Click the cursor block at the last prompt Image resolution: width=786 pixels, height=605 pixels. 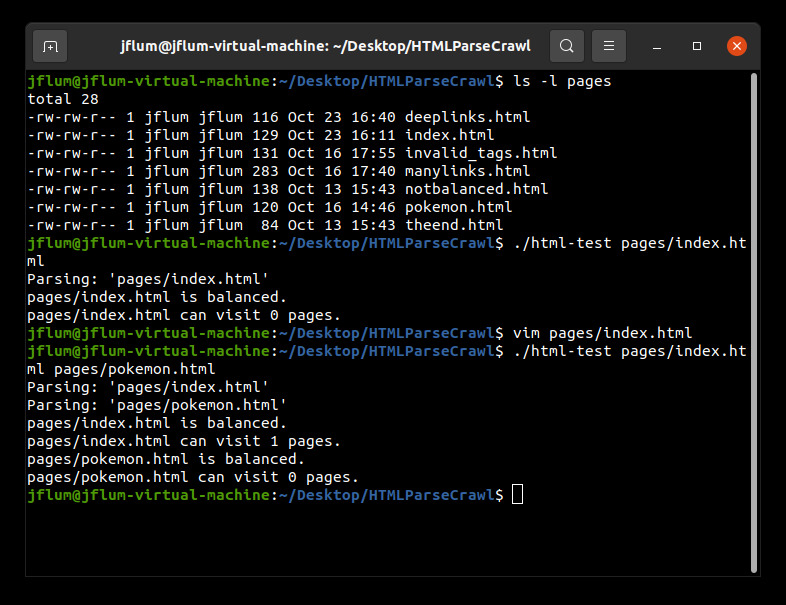(517, 494)
